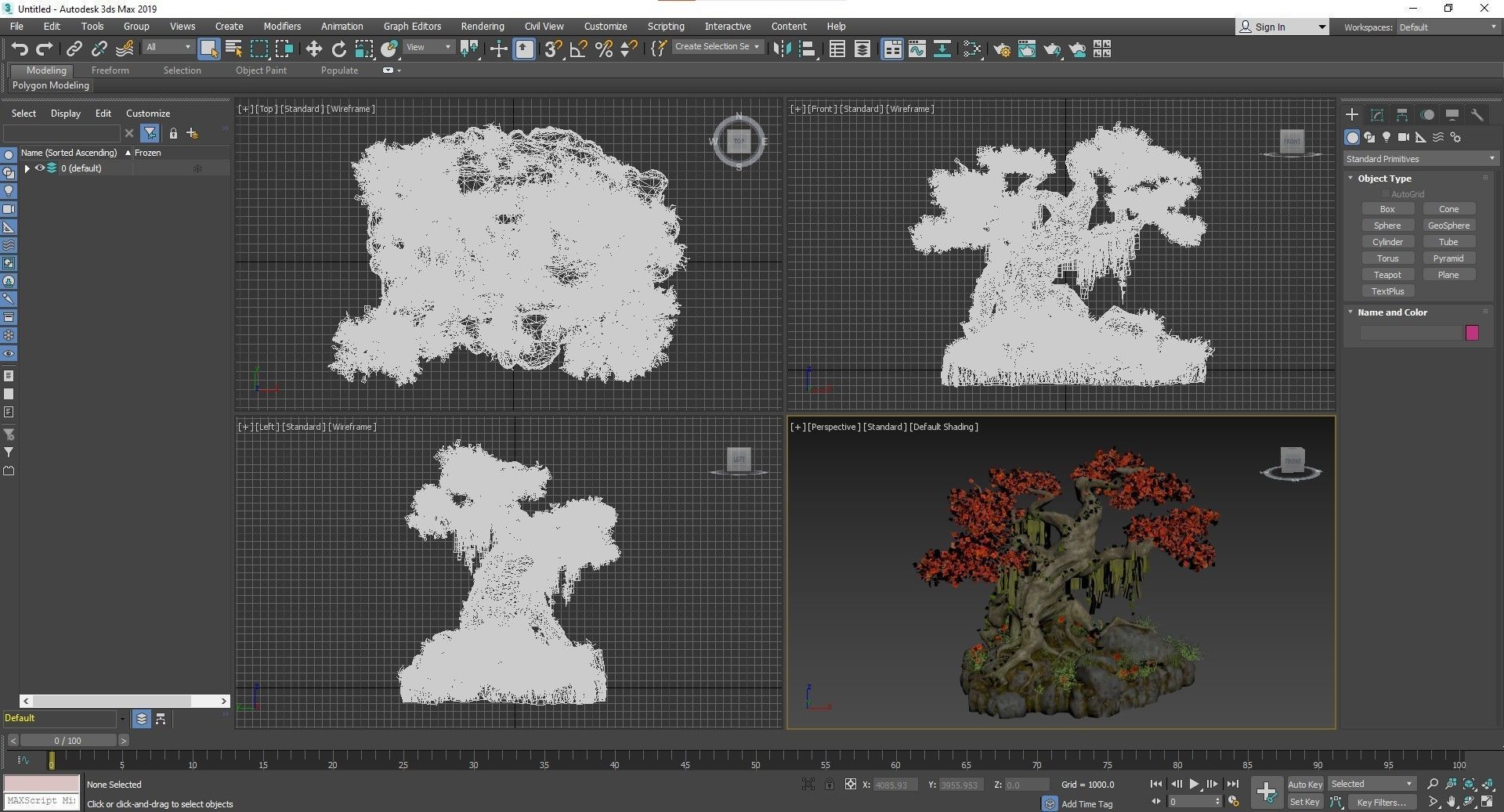The image size is (1504, 812).
Task: Click Rectangular Selection Region icon
Action: (x=258, y=49)
